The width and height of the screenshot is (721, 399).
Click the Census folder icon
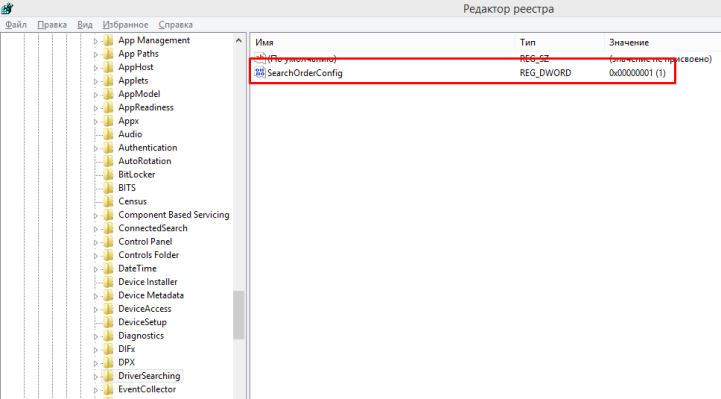tap(108, 201)
